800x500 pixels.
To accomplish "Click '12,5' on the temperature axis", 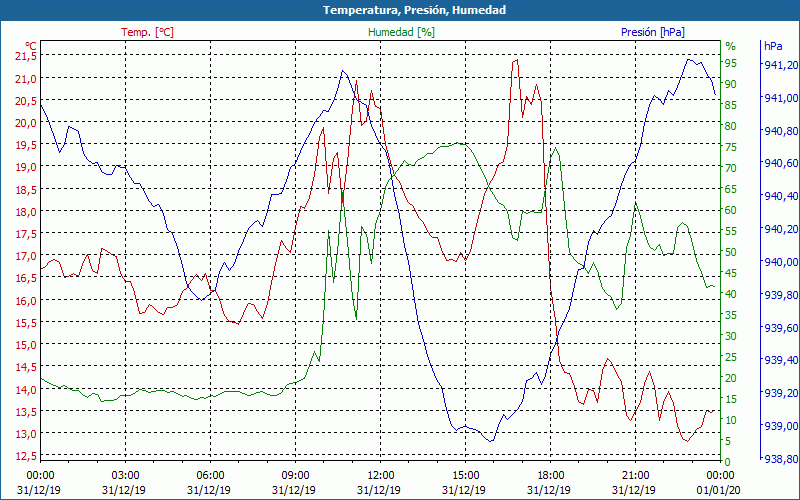I will pos(27,456).
